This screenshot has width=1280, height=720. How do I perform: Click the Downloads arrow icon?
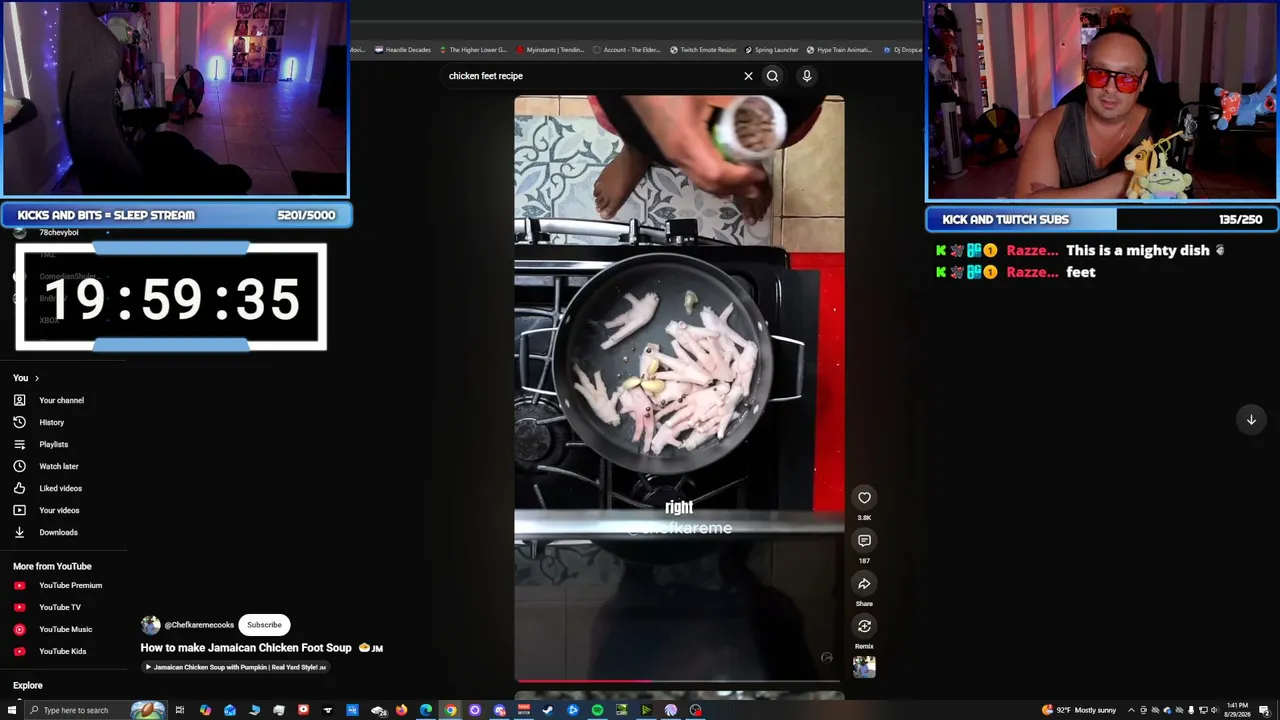[19, 532]
